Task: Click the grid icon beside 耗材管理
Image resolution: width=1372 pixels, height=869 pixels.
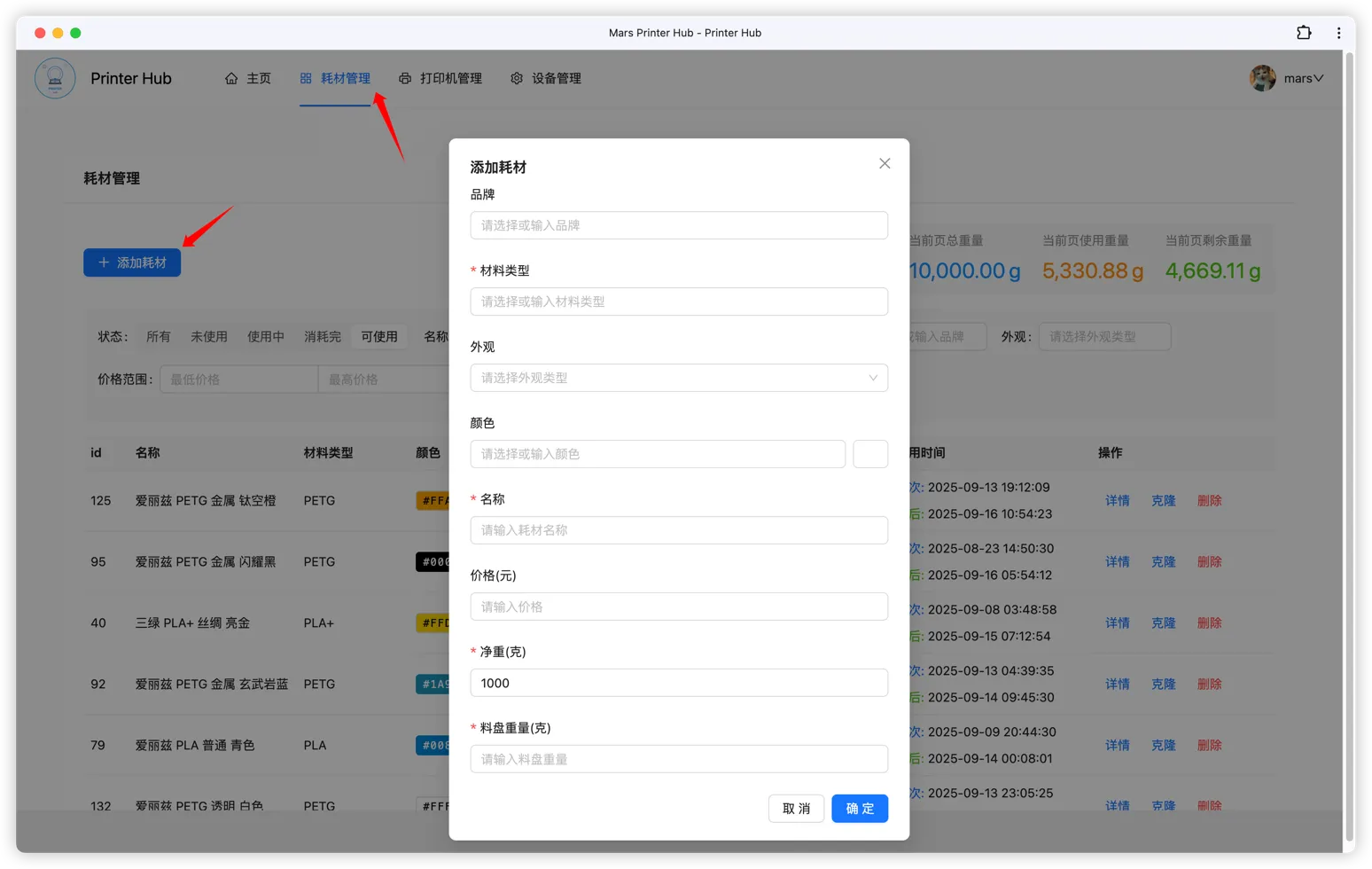Action: tap(305, 78)
